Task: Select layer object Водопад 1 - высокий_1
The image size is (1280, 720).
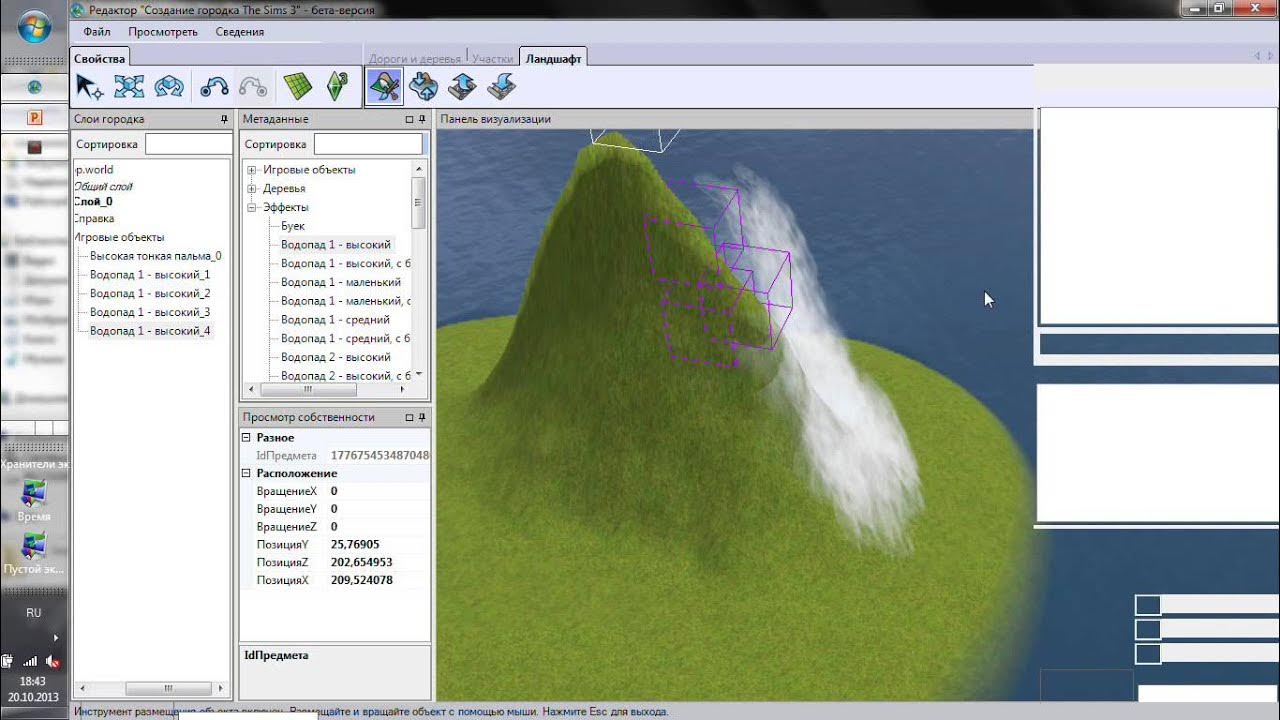Action: (150, 275)
